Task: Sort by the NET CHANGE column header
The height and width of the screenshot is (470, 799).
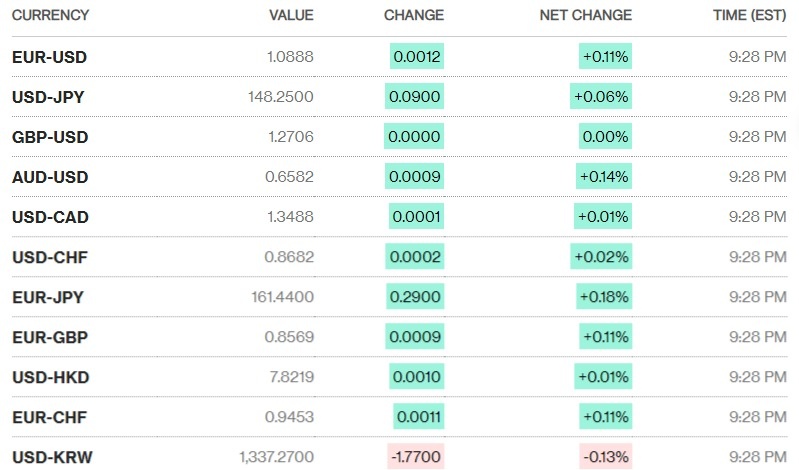Action: click(585, 15)
